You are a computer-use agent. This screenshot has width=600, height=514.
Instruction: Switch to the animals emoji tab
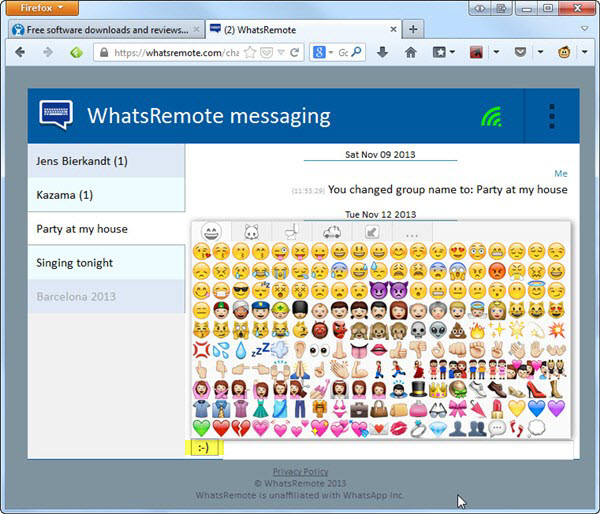coord(250,232)
